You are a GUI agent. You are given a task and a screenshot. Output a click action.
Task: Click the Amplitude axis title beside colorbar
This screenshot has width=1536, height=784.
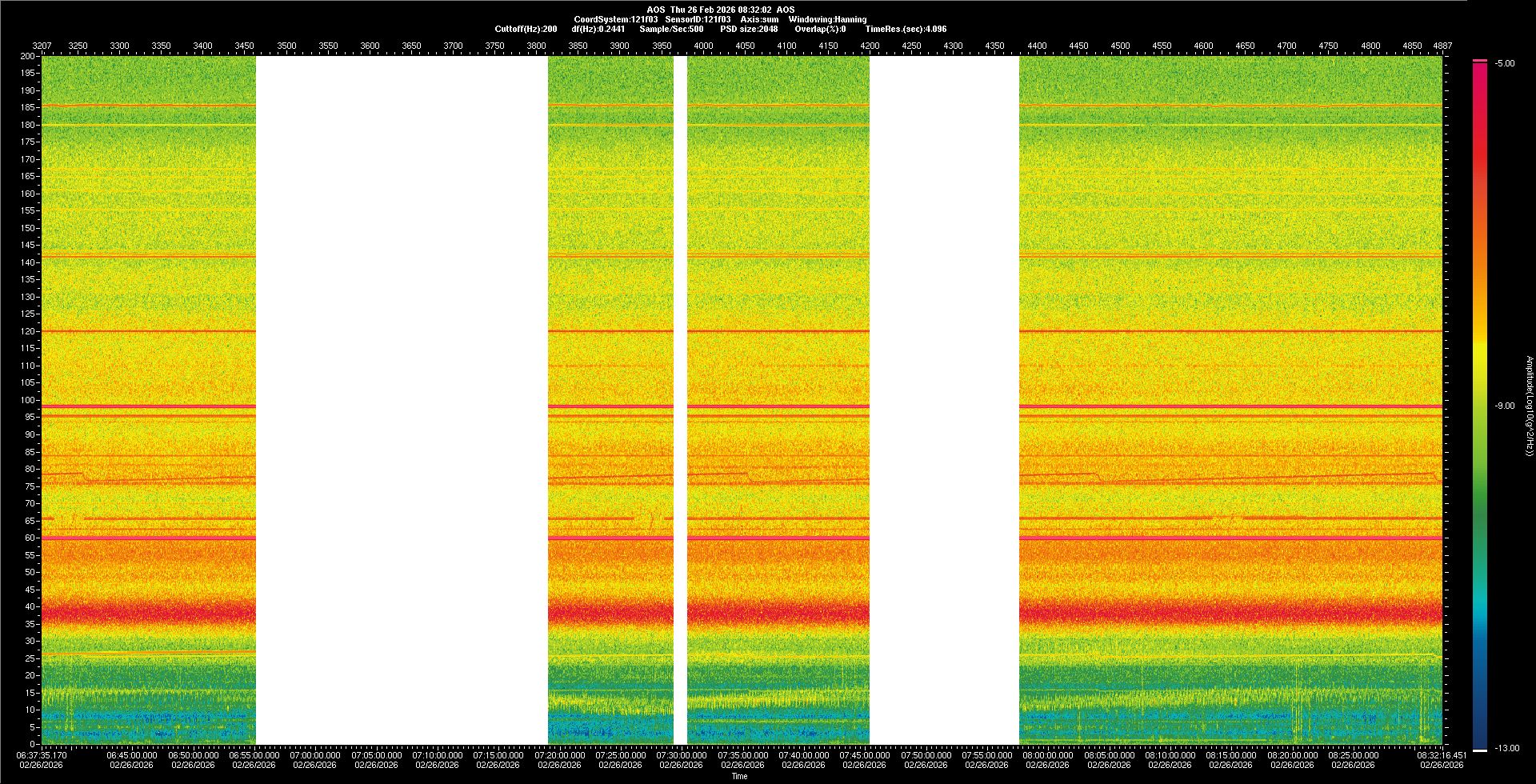(1529, 406)
